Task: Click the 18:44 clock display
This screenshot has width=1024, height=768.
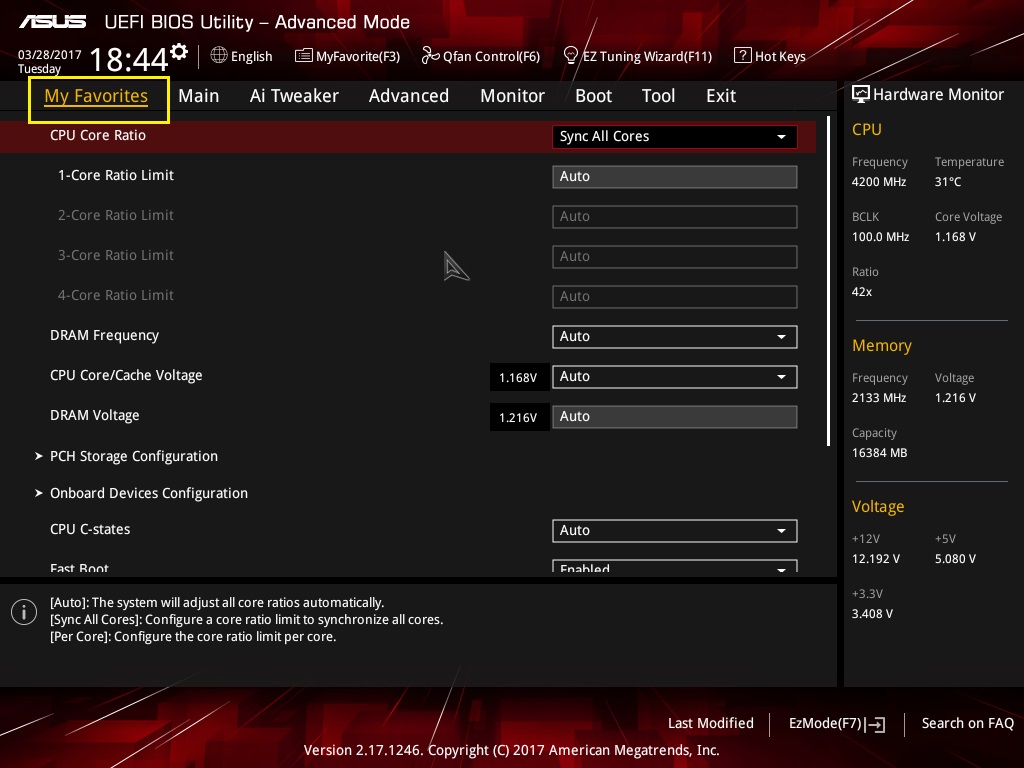Action: (129, 59)
